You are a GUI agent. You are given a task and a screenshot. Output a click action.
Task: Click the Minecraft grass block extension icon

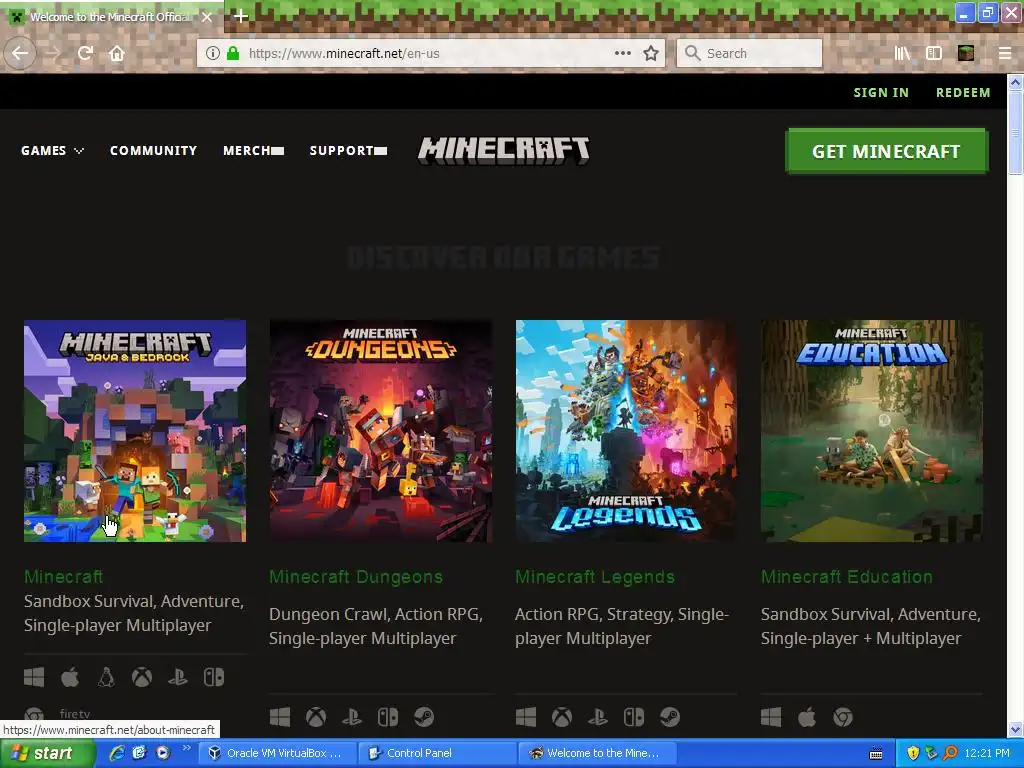point(966,53)
